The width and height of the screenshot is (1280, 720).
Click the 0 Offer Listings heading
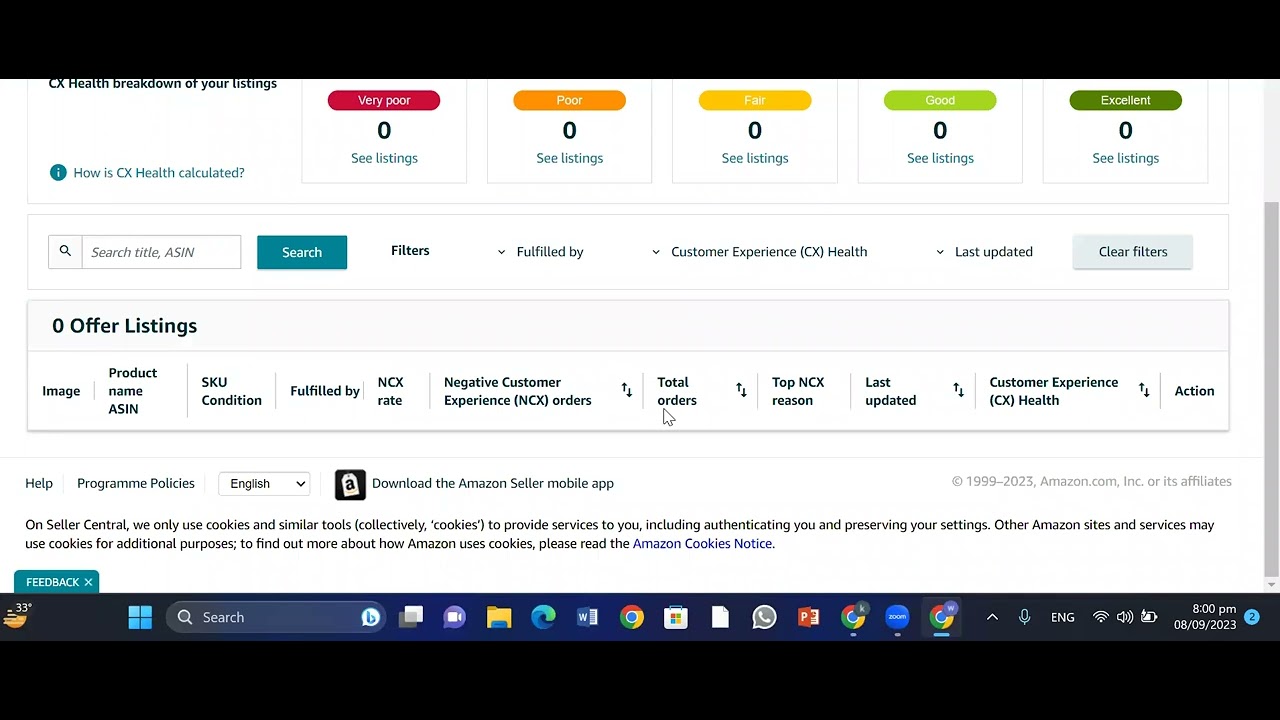click(x=125, y=326)
